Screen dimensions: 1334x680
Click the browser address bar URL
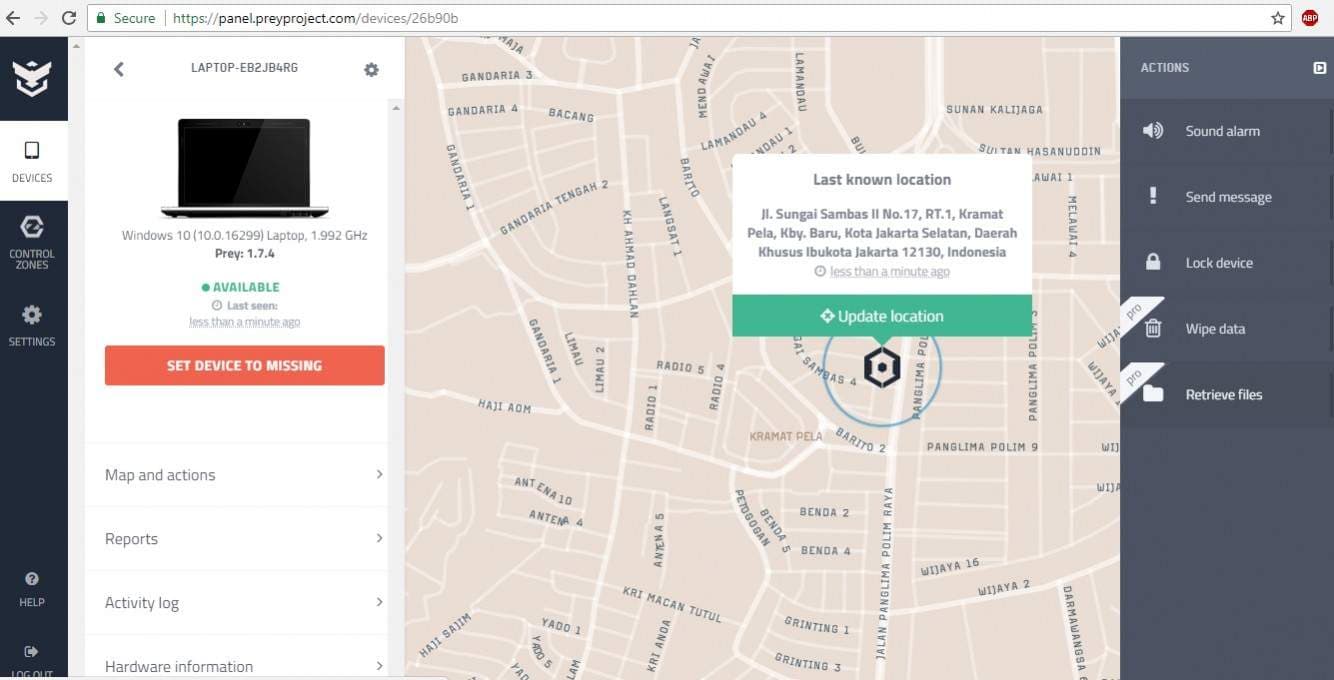pos(316,18)
